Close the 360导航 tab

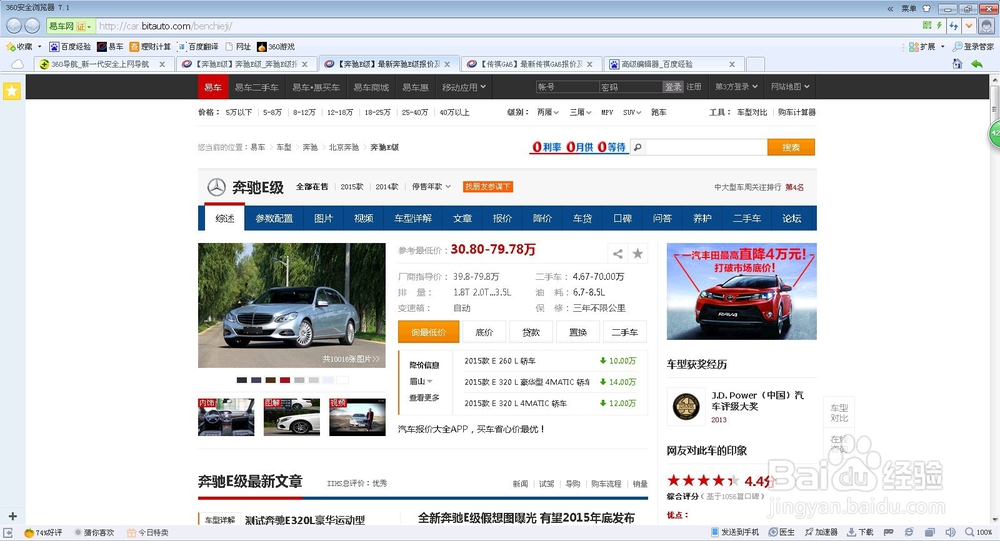pos(162,64)
